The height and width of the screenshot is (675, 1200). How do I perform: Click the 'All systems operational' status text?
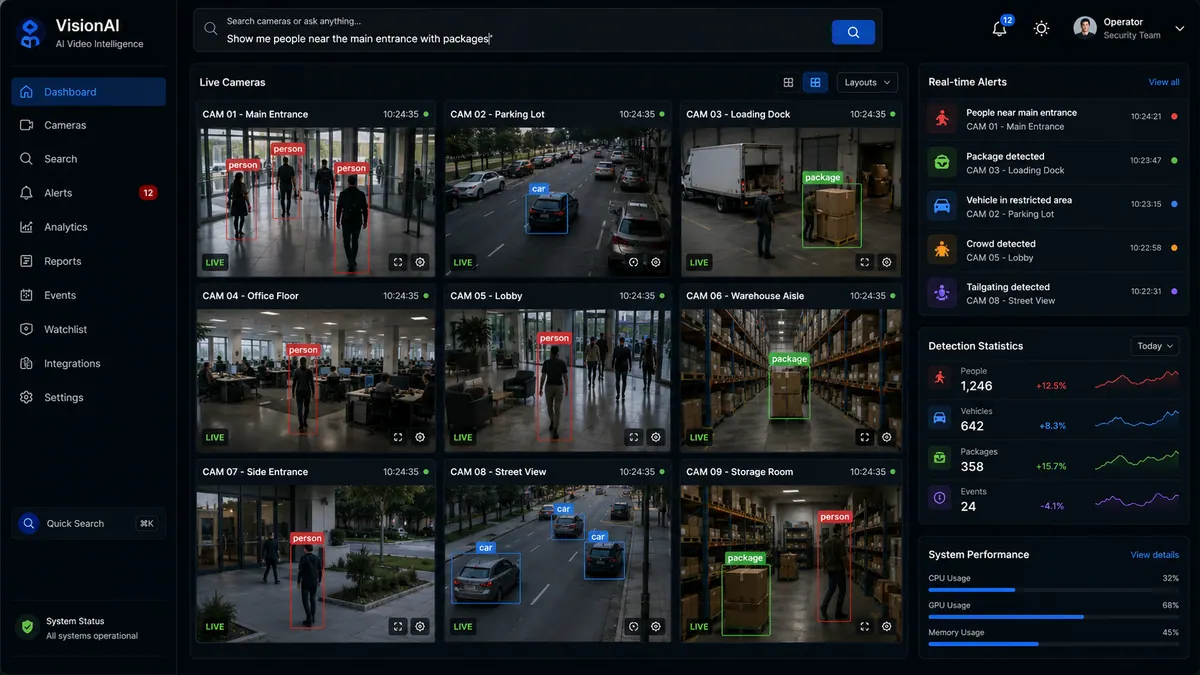(x=92, y=636)
